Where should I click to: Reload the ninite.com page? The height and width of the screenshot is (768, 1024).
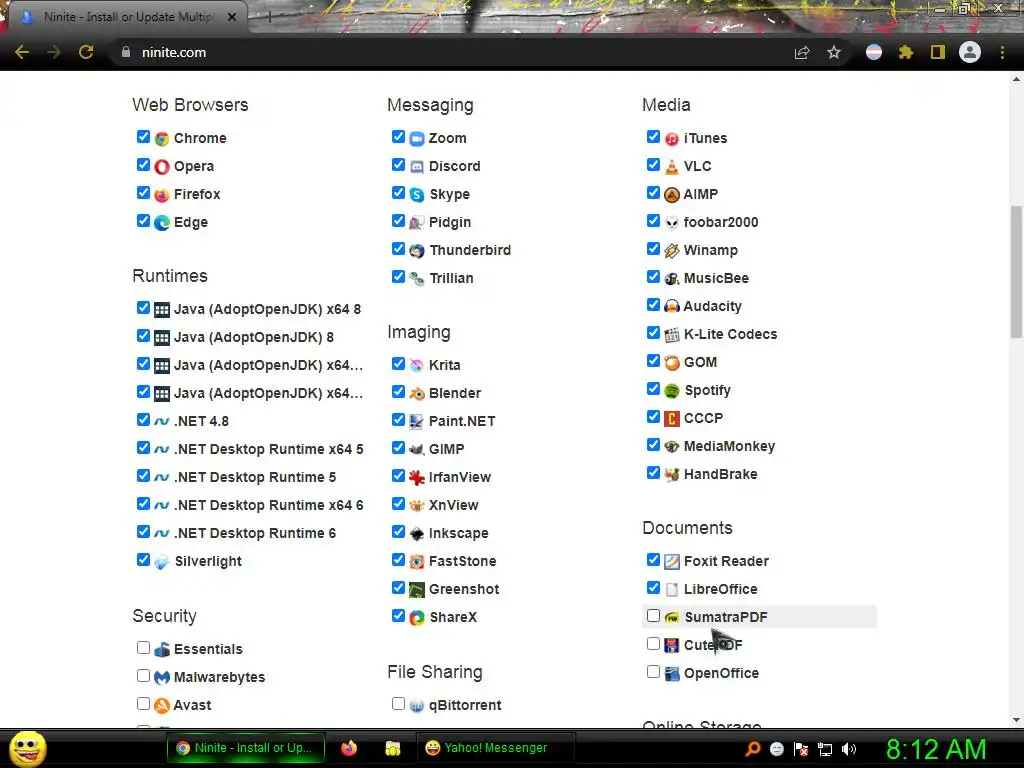click(86, 52)
